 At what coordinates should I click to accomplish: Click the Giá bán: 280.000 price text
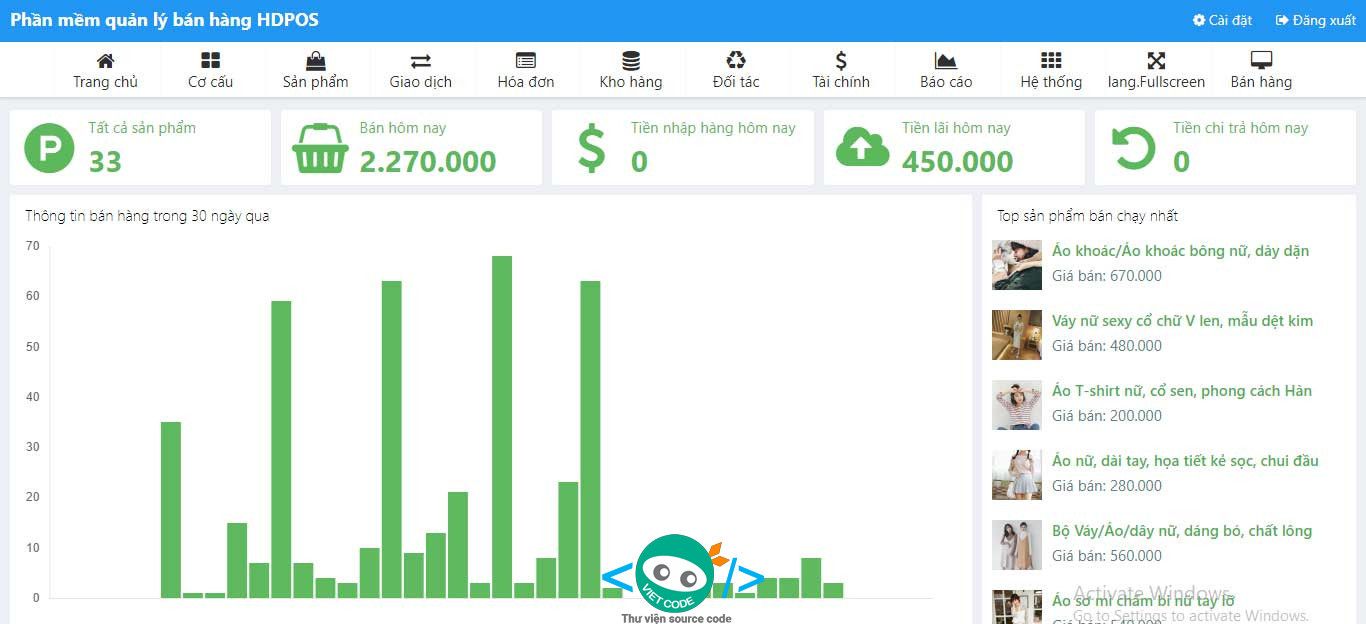pos(1107,486)
